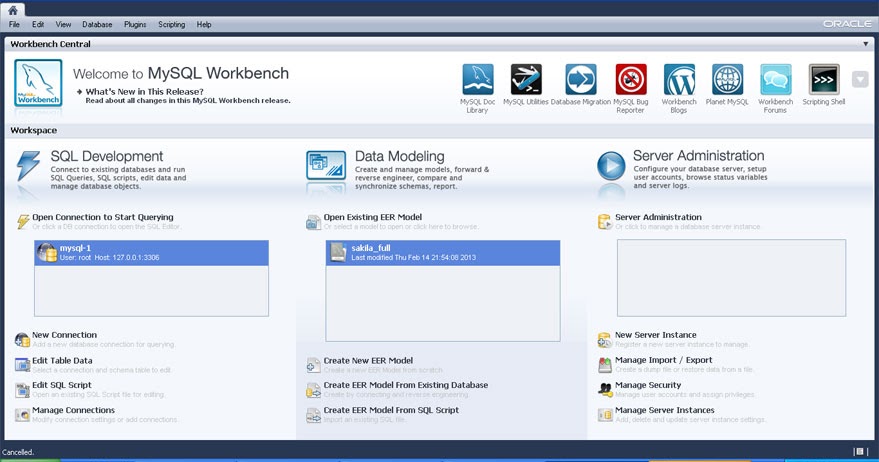Viewport: 879px width, 462px height.
Task: Click the Open Existing EER Model icon
Action: [x=313, y=222]
